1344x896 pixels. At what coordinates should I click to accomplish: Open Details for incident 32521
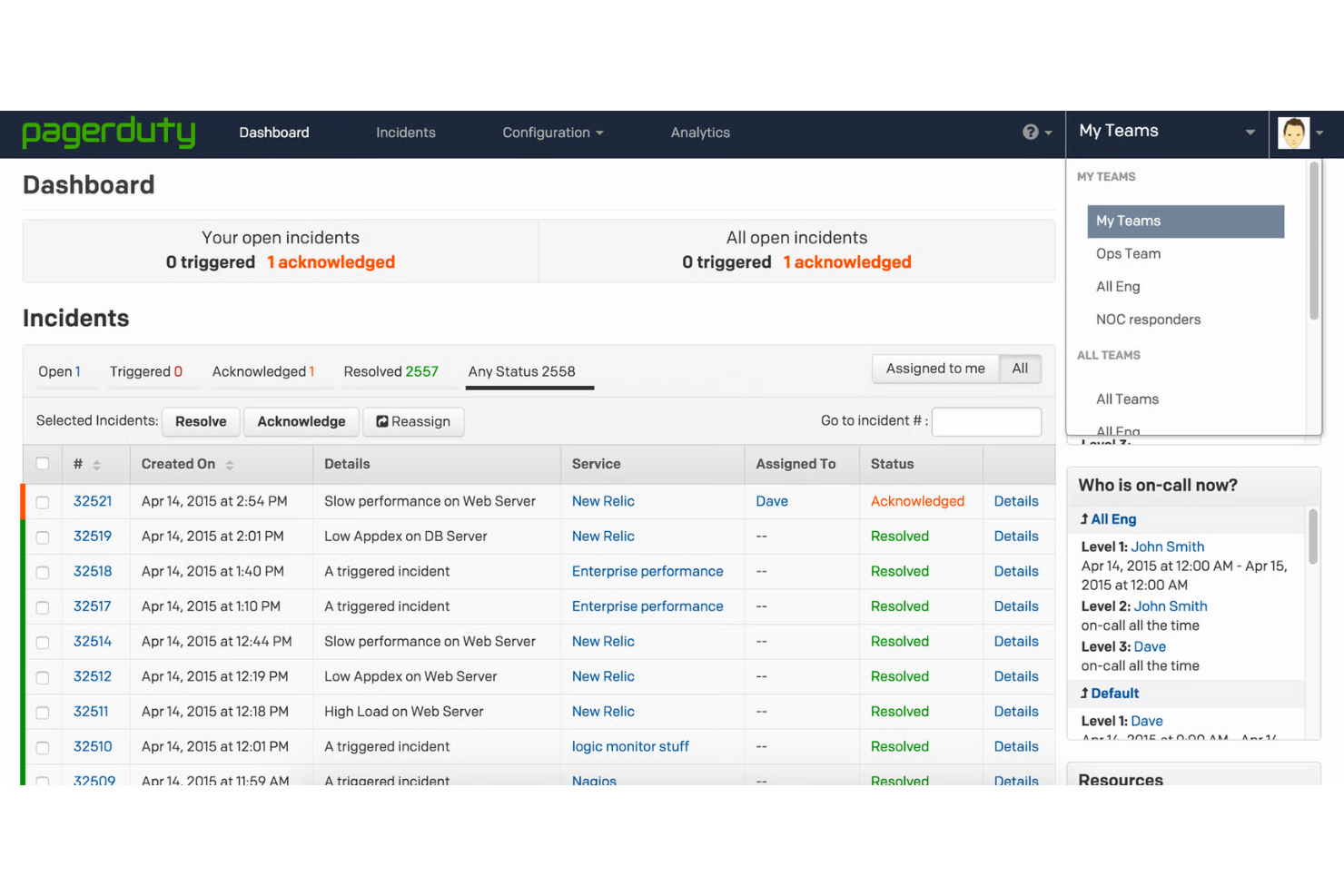pyautogui.click(x=1015, y=501)
